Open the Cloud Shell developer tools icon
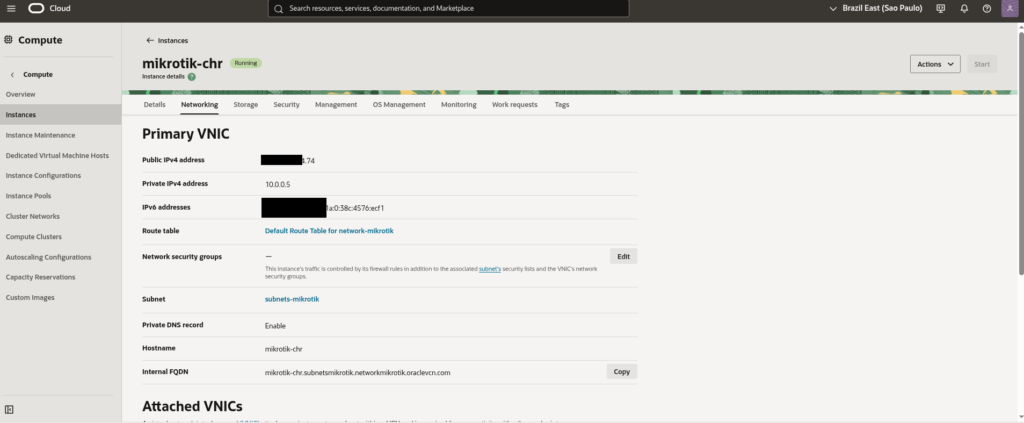 pyautogui.click(x=940, y=8)
